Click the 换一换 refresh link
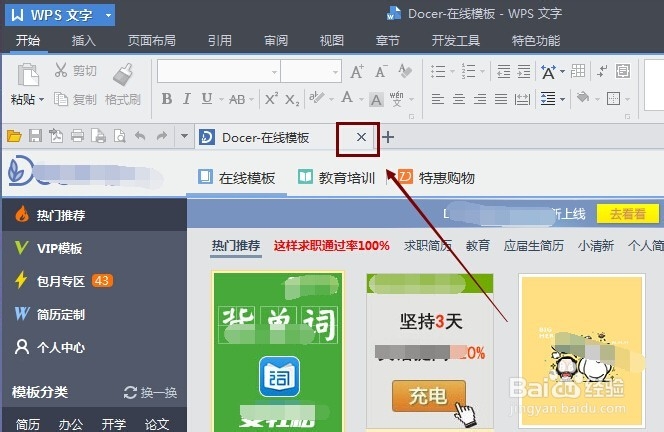Screen dimensions: 664x432 (150, 392)
